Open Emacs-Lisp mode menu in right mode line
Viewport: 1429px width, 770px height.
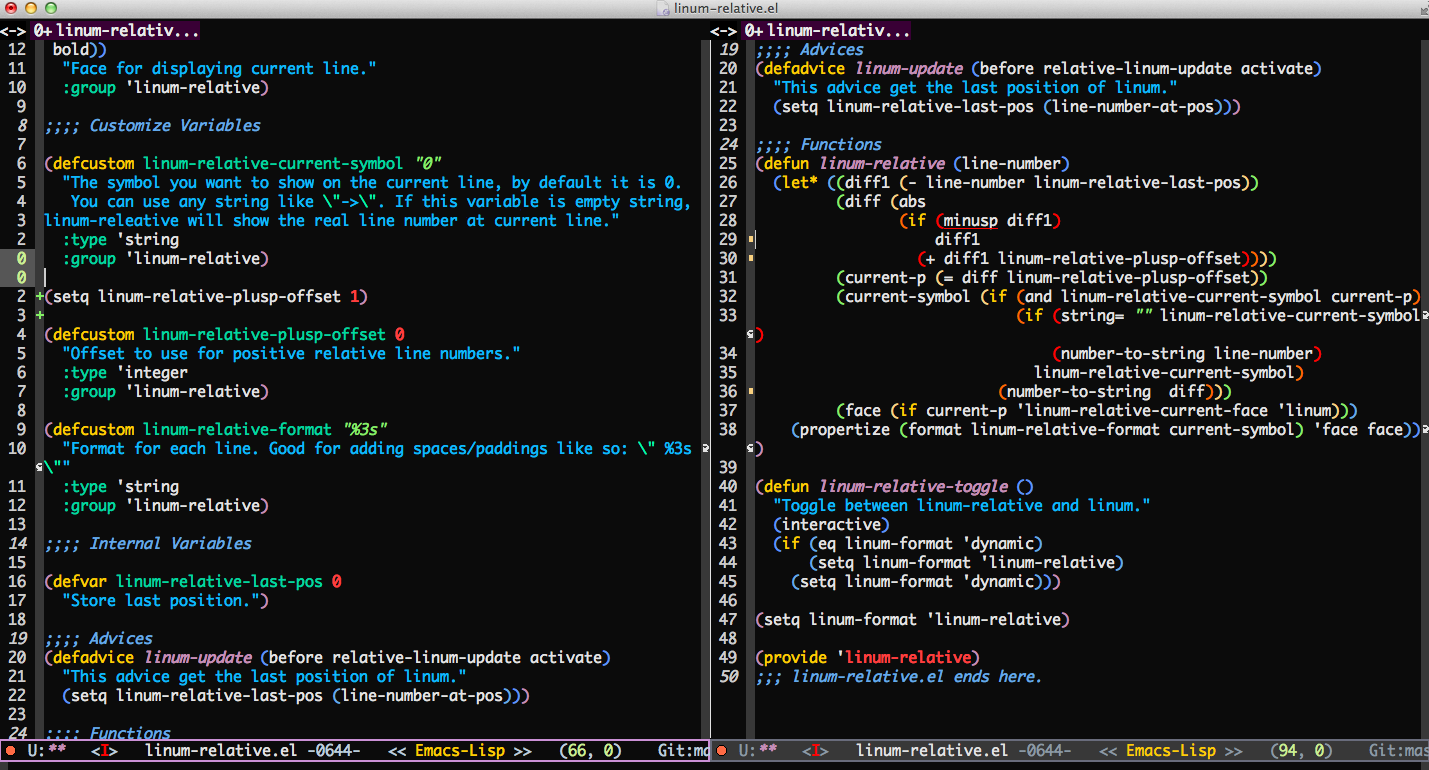pos(1171,750)
